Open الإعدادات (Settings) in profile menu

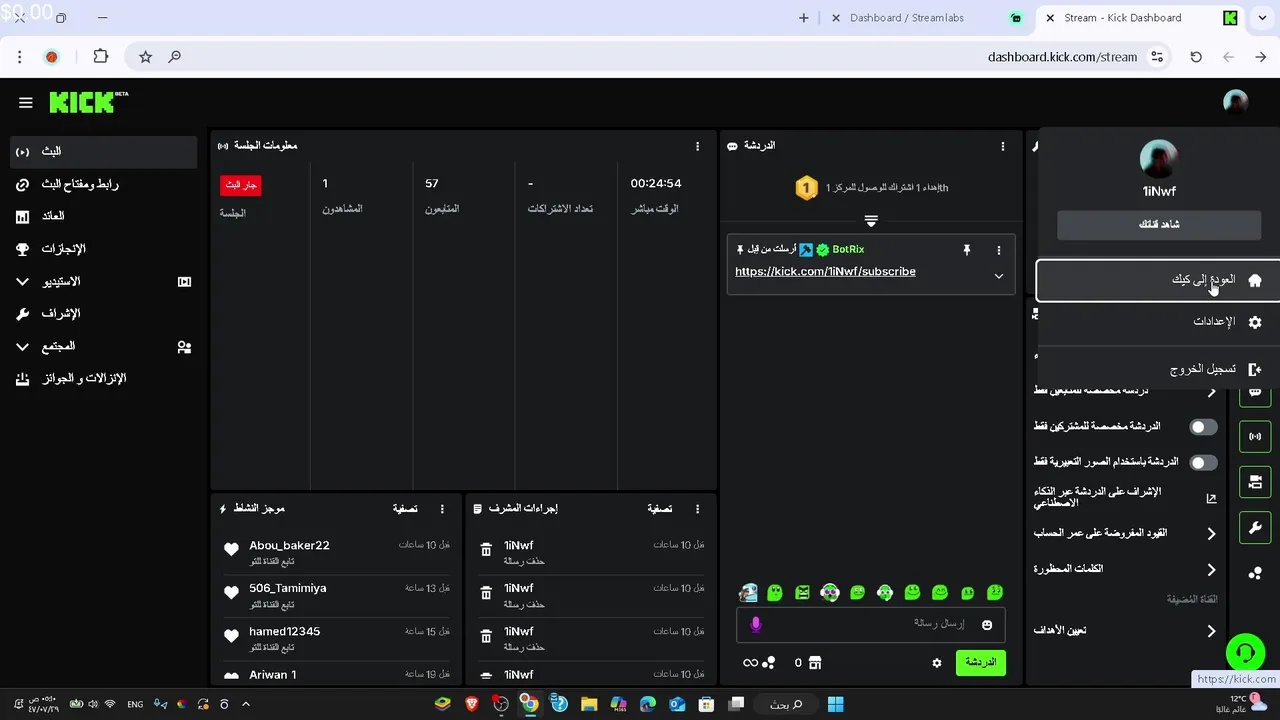click(1157, 322)
